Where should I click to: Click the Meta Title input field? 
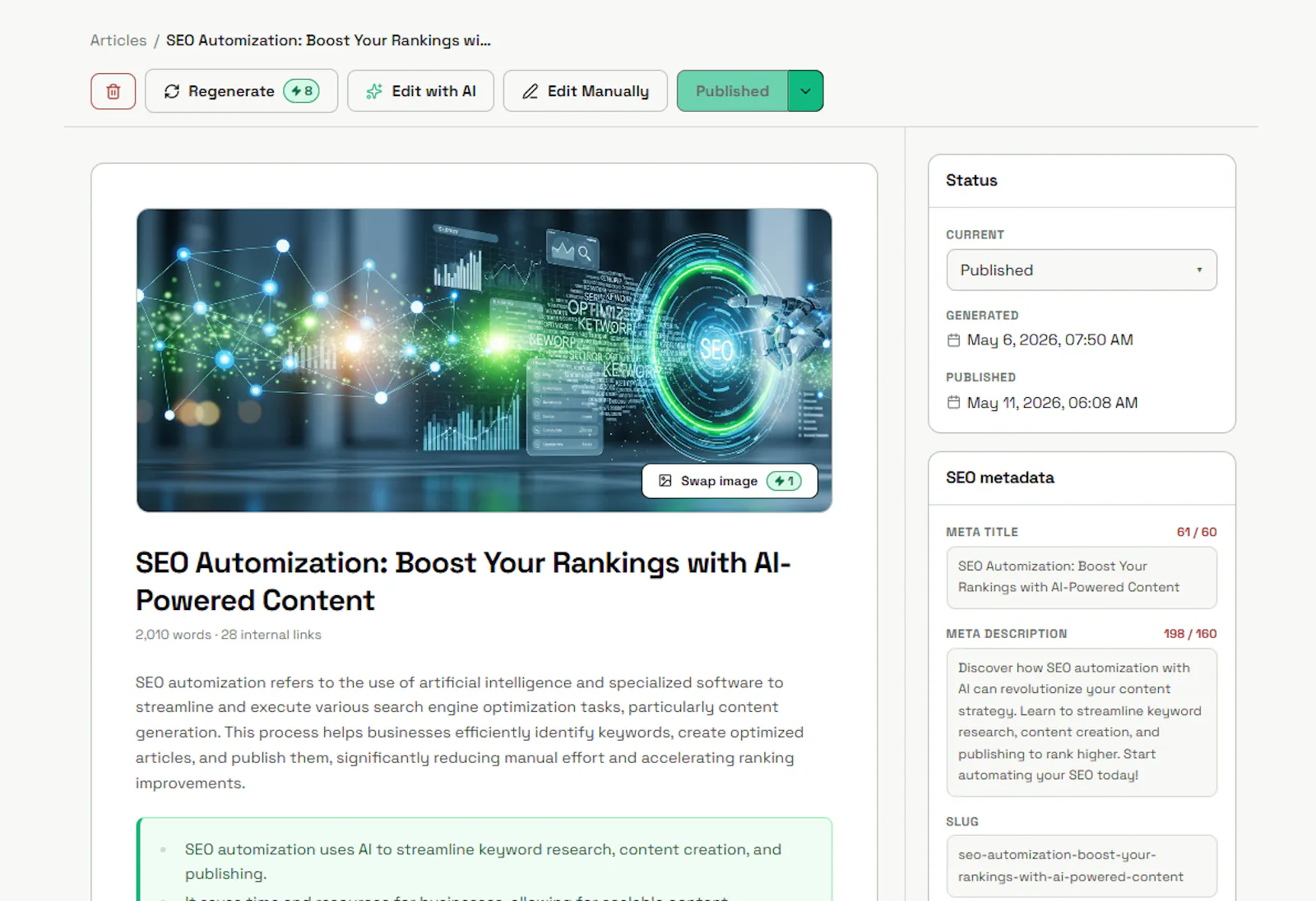[x=1082, y=577]
